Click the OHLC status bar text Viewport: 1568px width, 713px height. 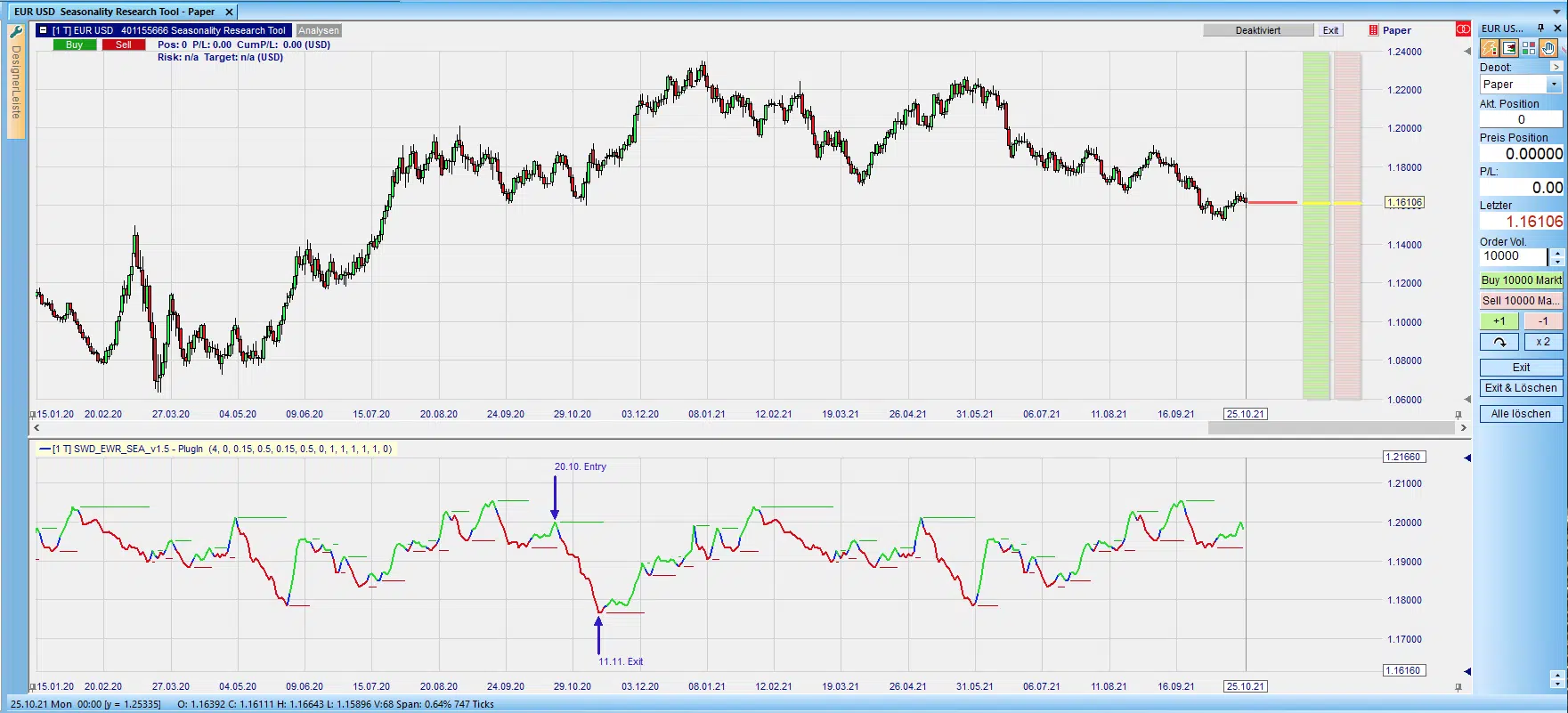336,704
